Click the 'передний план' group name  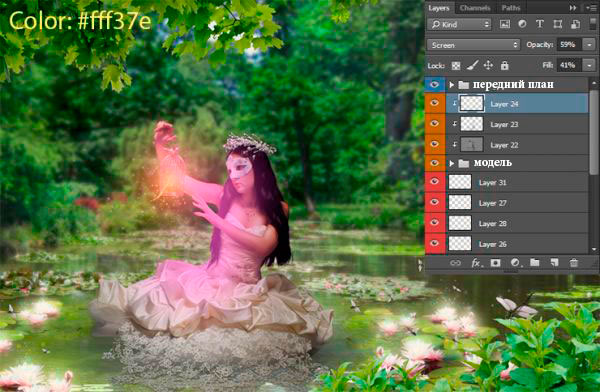click(x=513, y=85)
